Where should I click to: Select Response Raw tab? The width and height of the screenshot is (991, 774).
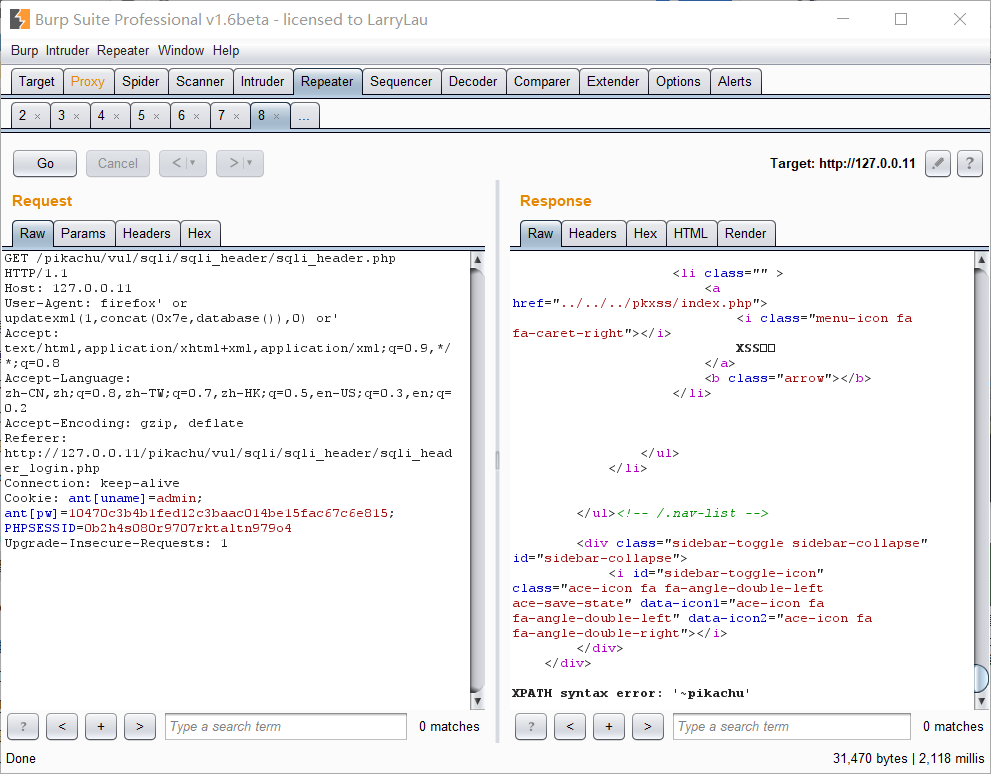[540, 234]
